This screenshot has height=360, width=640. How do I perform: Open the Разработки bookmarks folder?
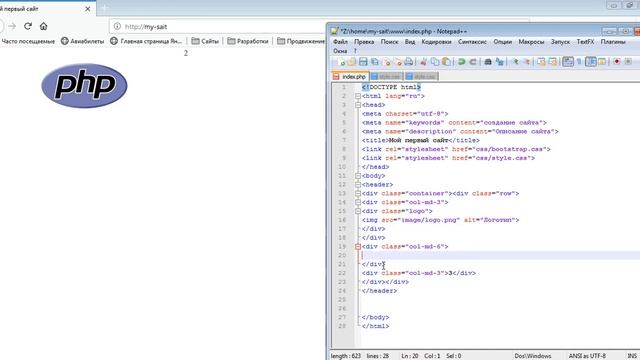click(248, 41)
